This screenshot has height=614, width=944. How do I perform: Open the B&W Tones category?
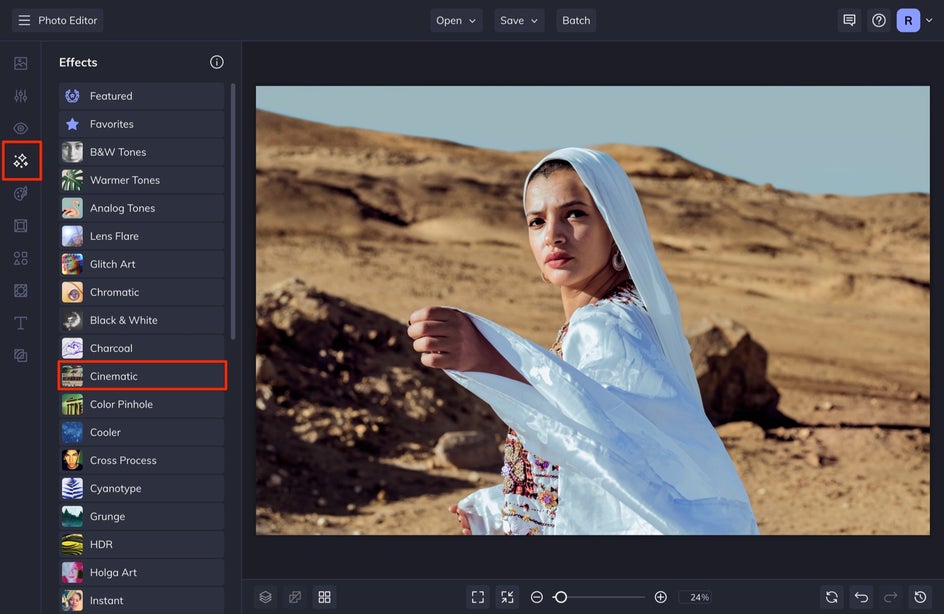pyautogui.click(x=141, y=152)
